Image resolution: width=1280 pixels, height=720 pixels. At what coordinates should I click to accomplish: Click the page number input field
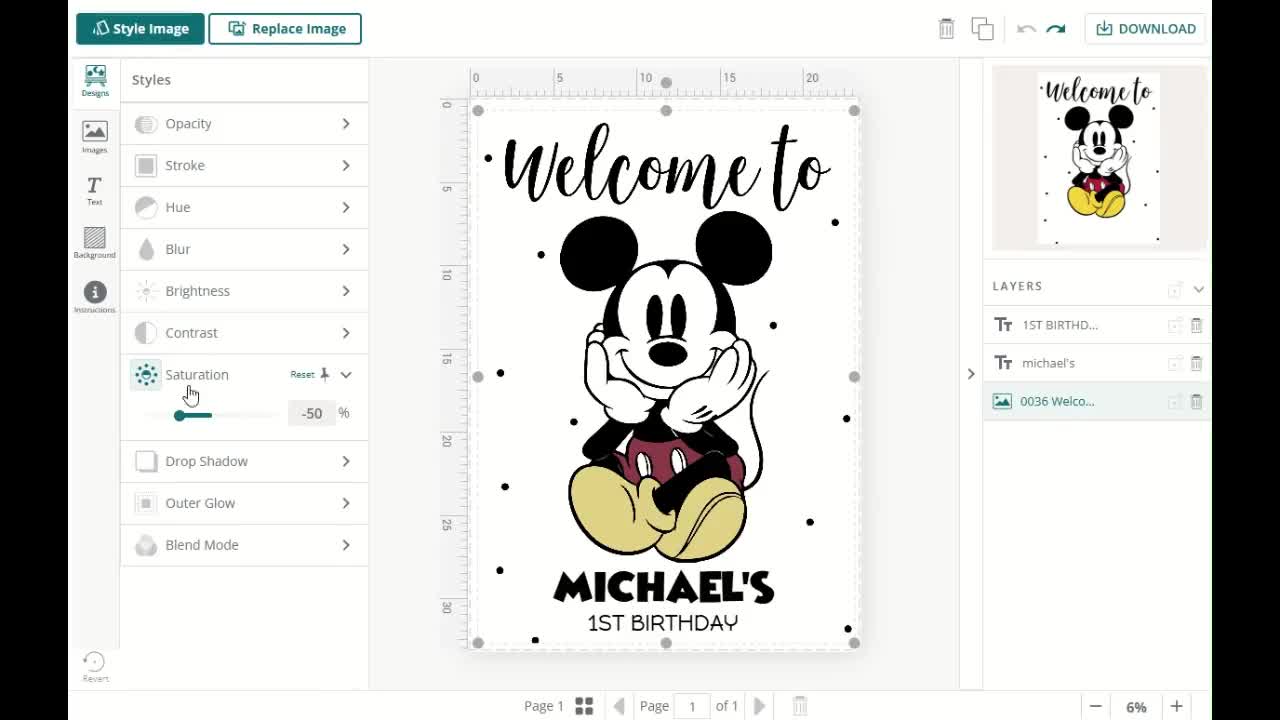tap(692, 706)
